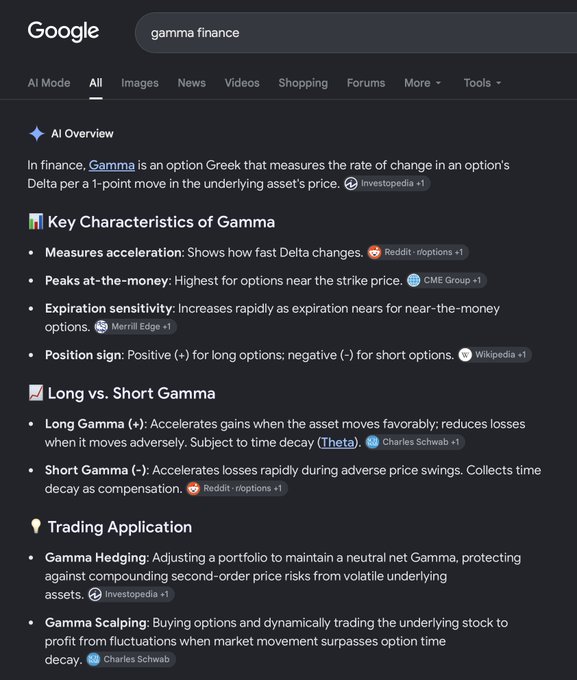Click the Wikipedia W icon
Image resolution: width=577 pixels, height=680 pixels.
tap(465, 355)
